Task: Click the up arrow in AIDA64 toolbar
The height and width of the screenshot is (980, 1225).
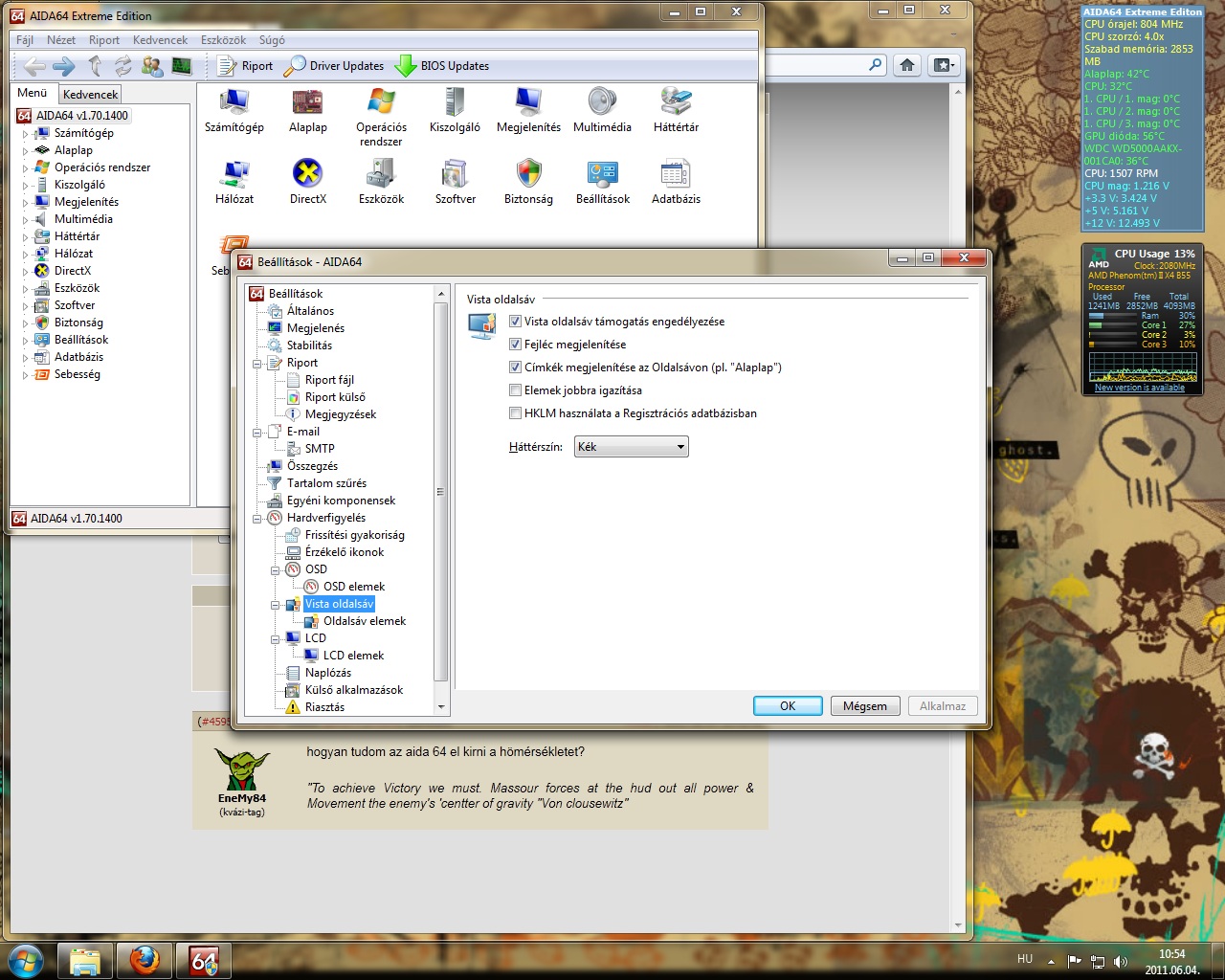Action: click(x=95, y=66)
